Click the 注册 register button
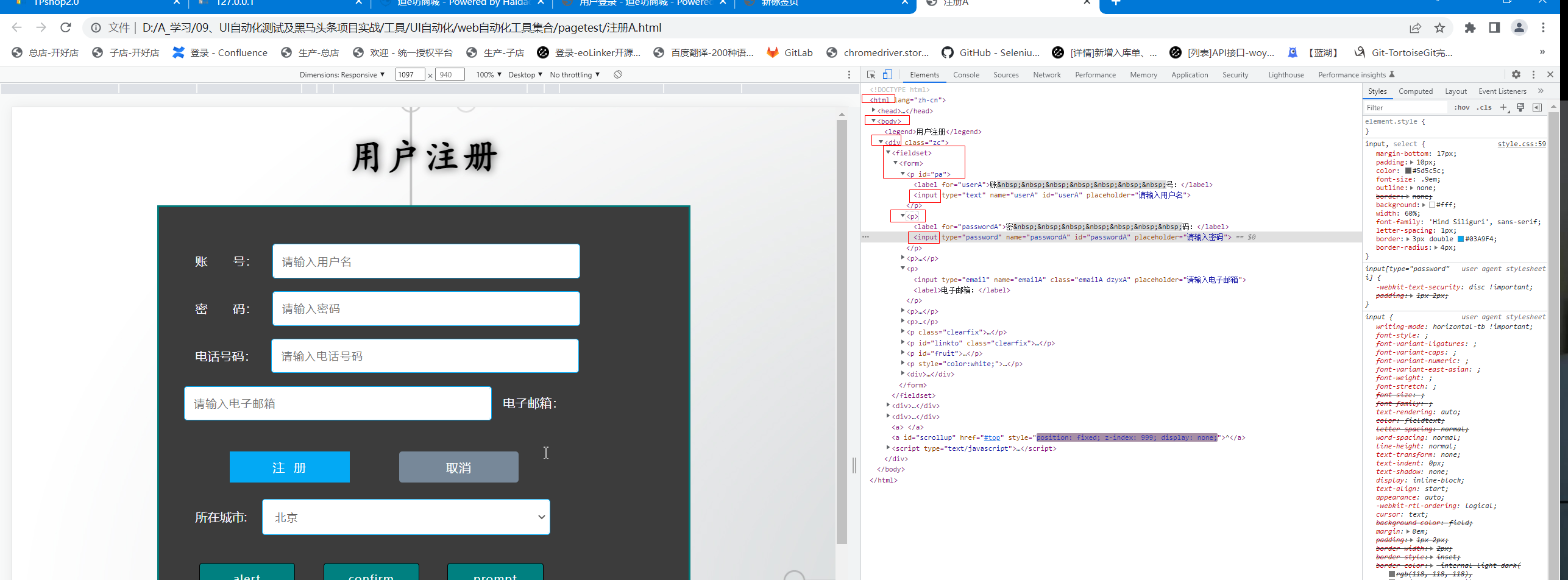This screenshot has height=580, width=1568. (x=289, y=467)
